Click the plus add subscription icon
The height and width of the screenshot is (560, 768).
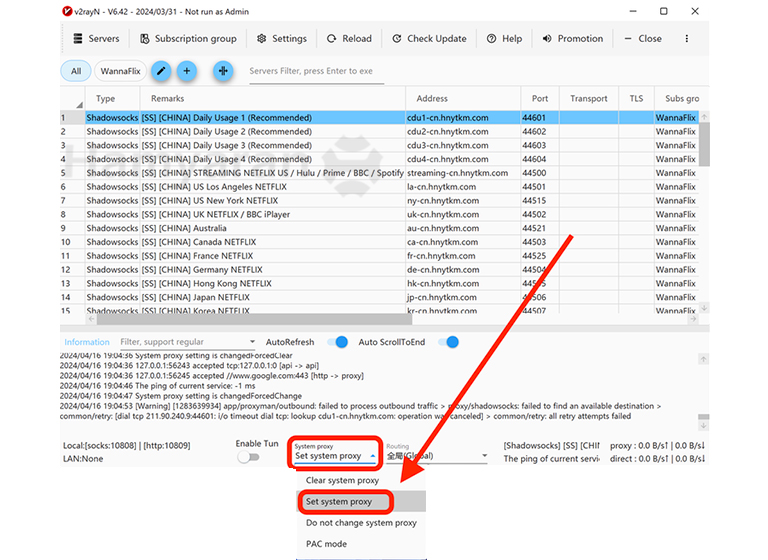(187, 71)
